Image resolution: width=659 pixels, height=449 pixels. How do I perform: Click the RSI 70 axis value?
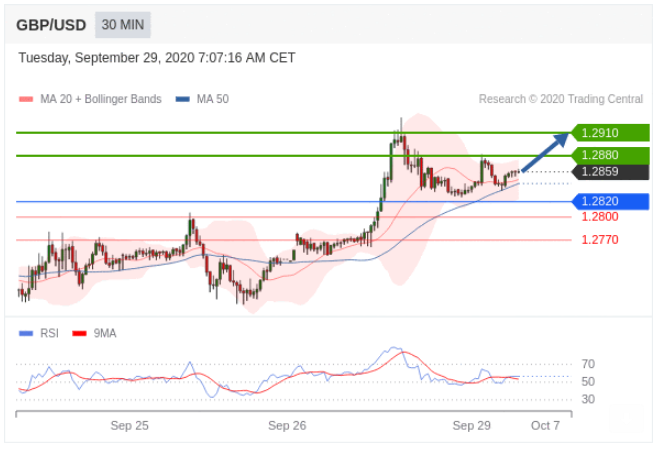pyautogui.click(x=588, y=364)
